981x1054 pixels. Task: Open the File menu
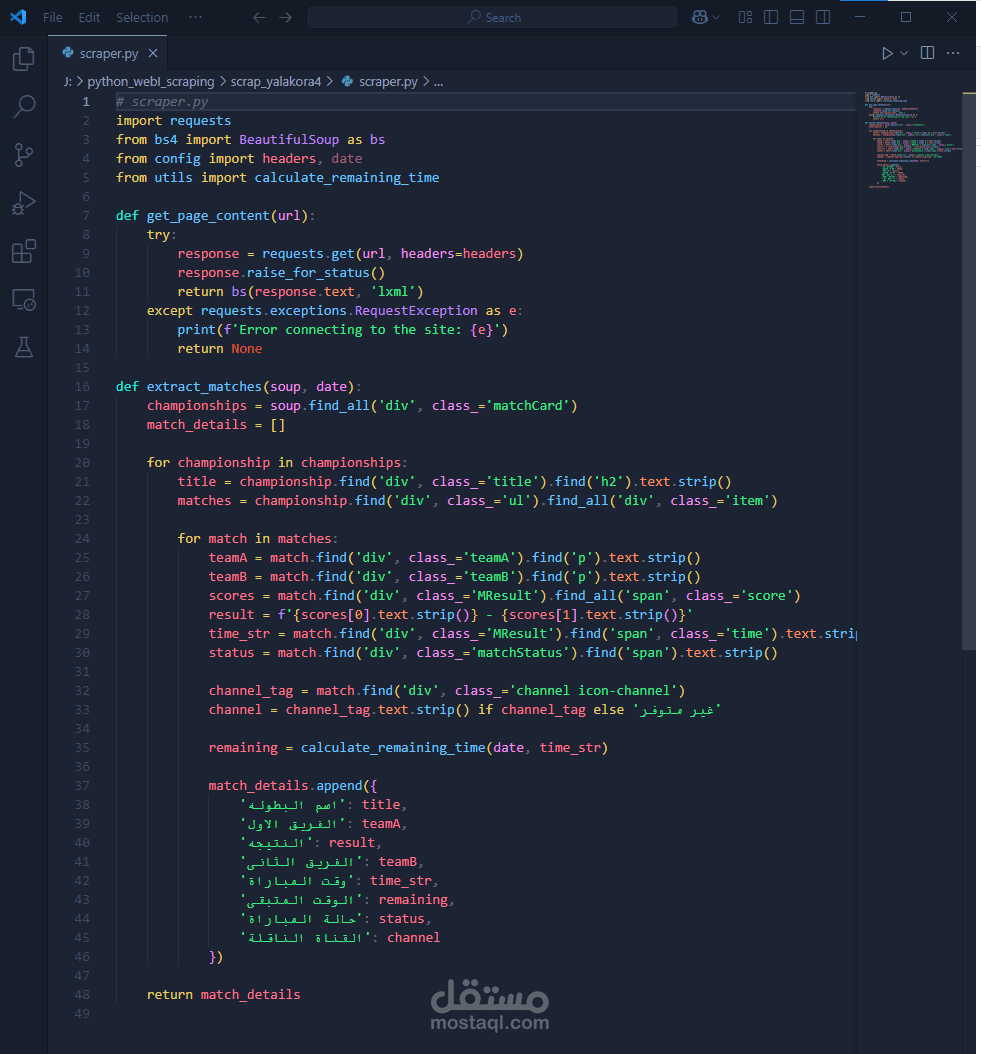52,16
